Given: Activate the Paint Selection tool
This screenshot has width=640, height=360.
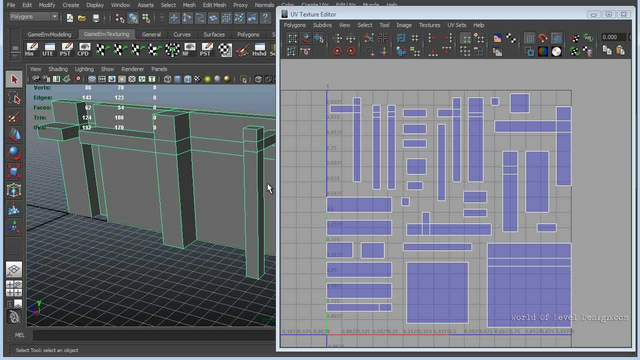Looking at the screenshot, I should point(14,117).
